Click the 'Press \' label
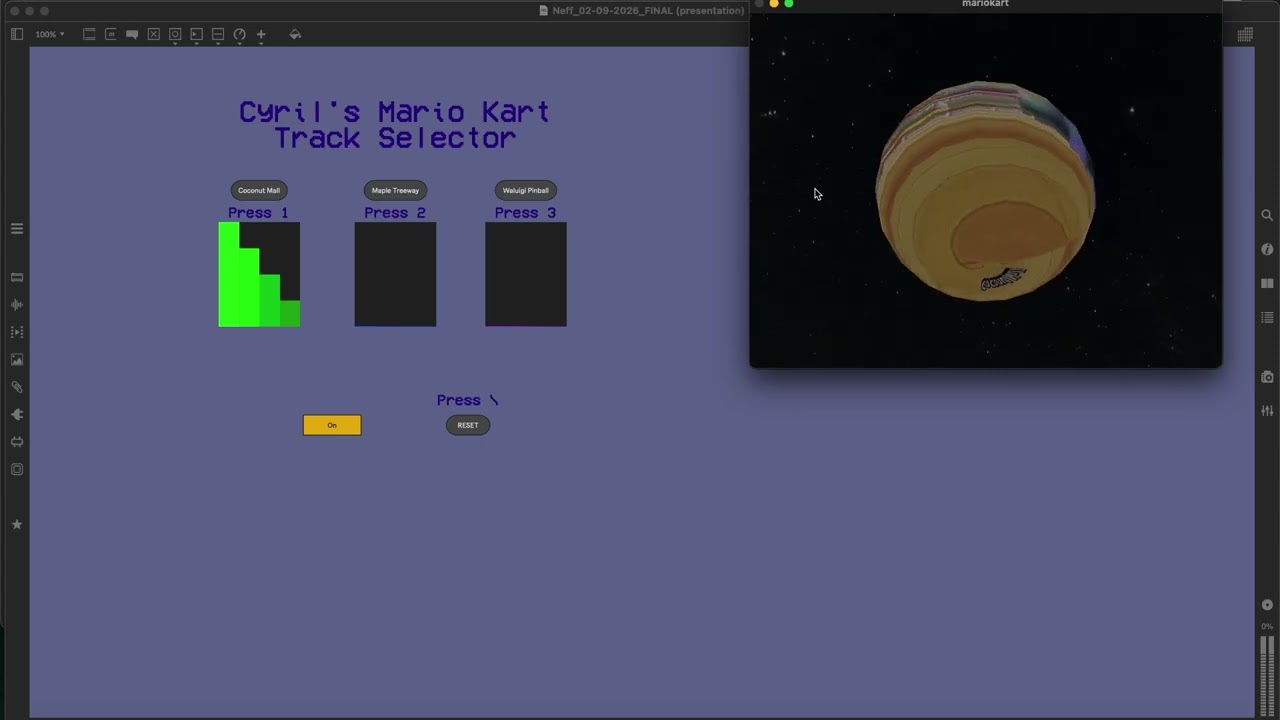This screenshot has width=1280, height=720. (x=468, y=400)
